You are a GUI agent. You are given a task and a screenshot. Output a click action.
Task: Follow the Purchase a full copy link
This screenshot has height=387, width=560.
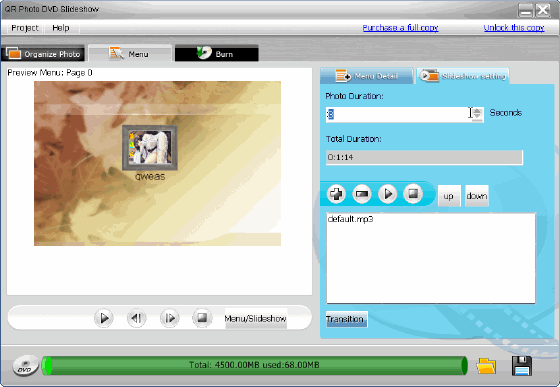point(400,28)
